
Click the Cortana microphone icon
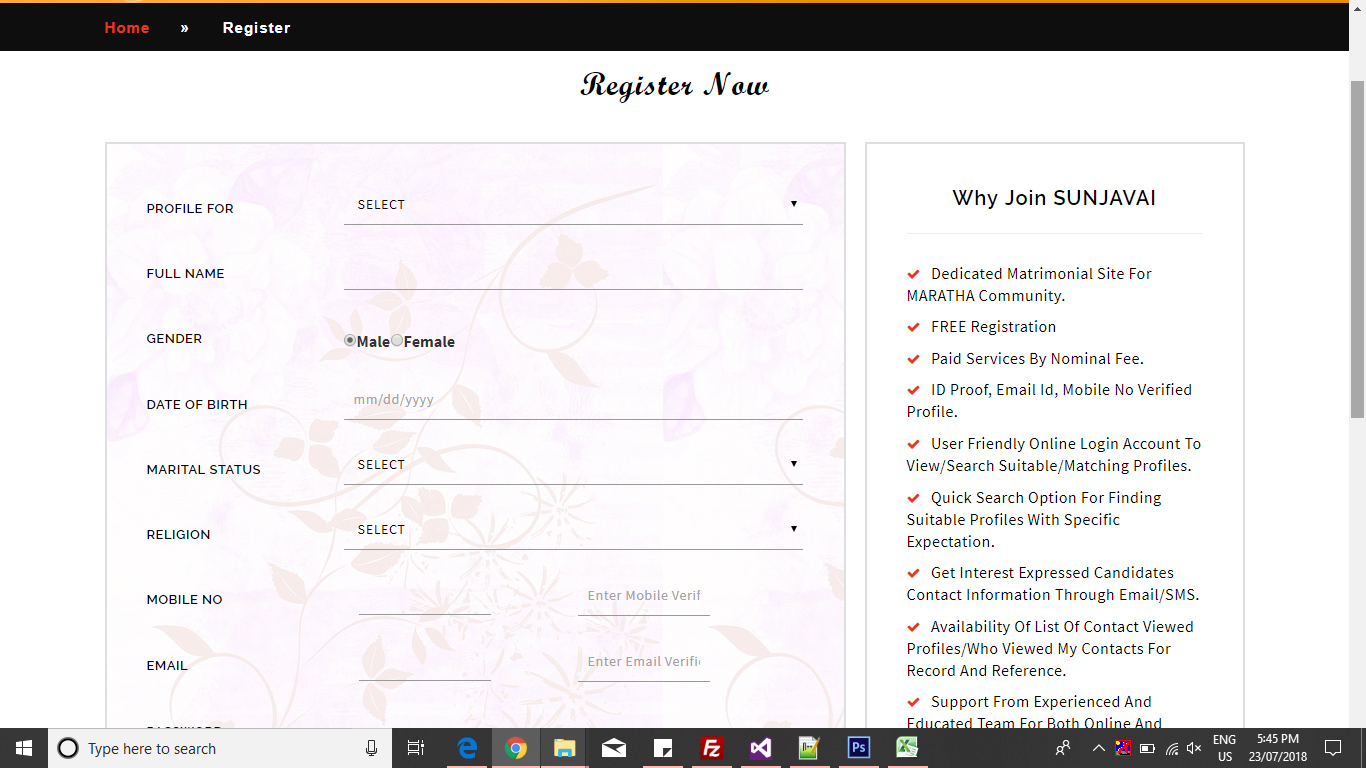coord(371,748)
